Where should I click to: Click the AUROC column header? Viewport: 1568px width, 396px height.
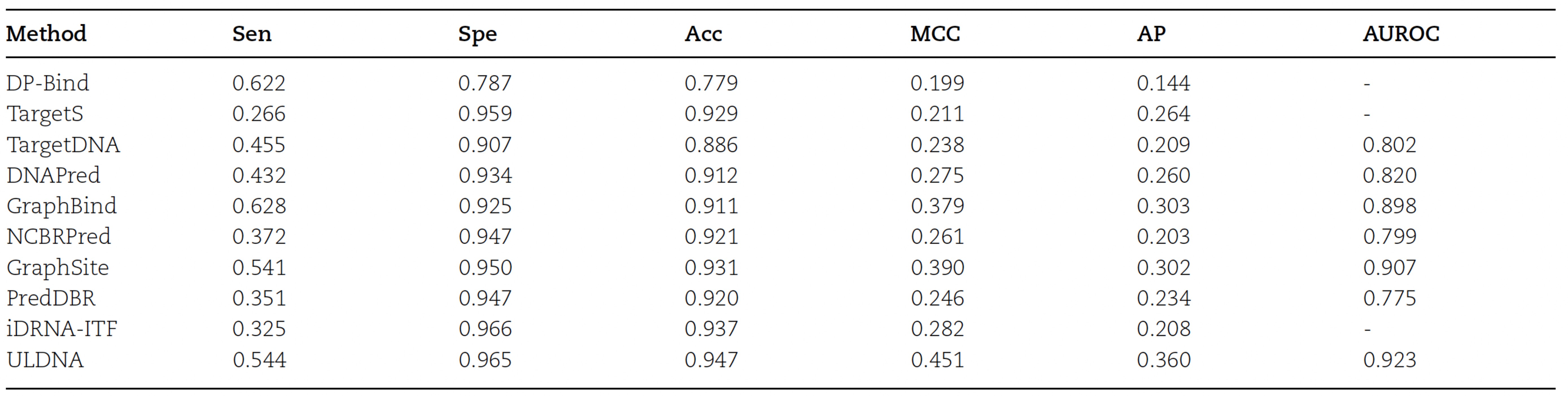point(1401,34)
